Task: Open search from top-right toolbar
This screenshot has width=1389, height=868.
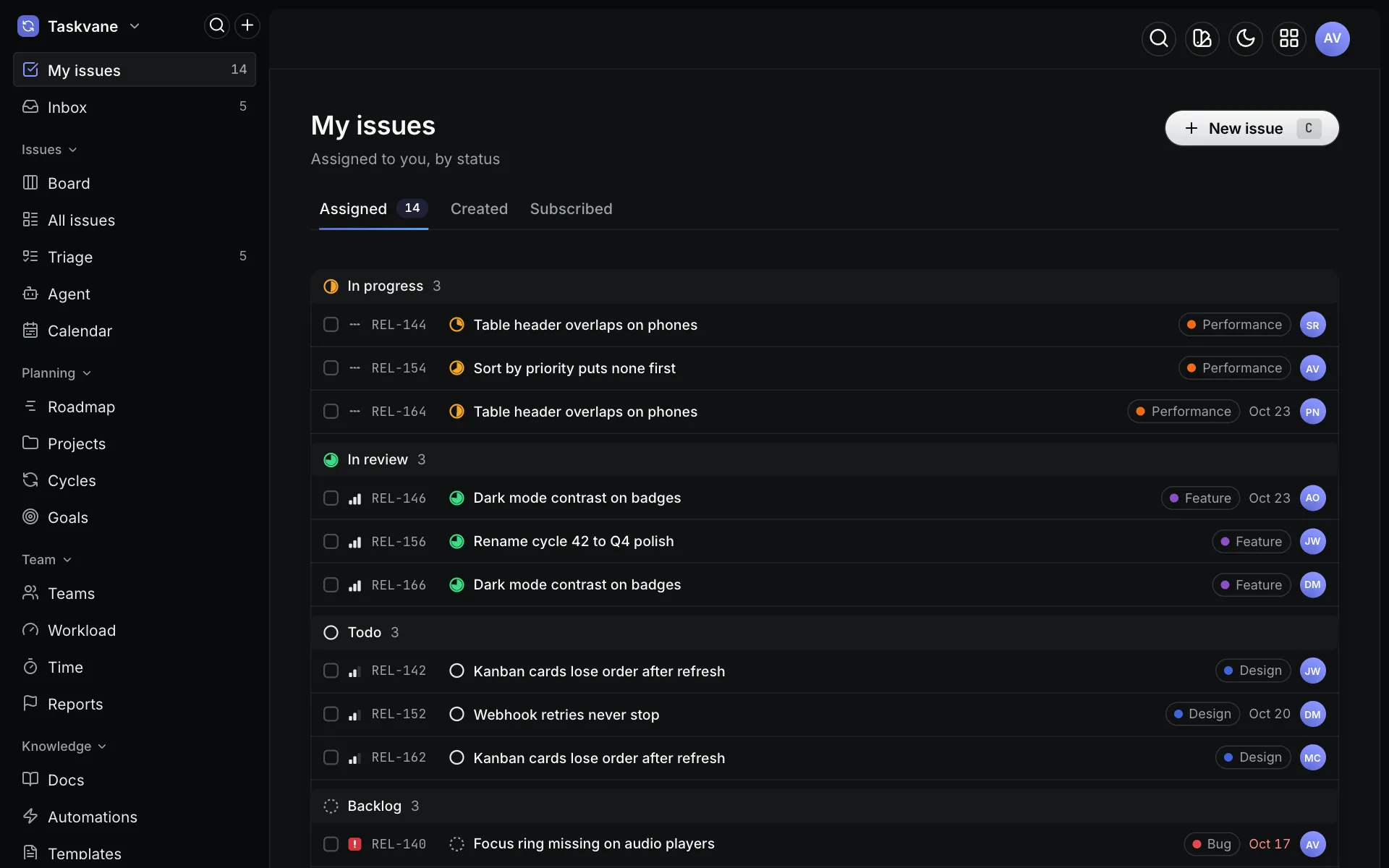Action: coord(1159,38)
